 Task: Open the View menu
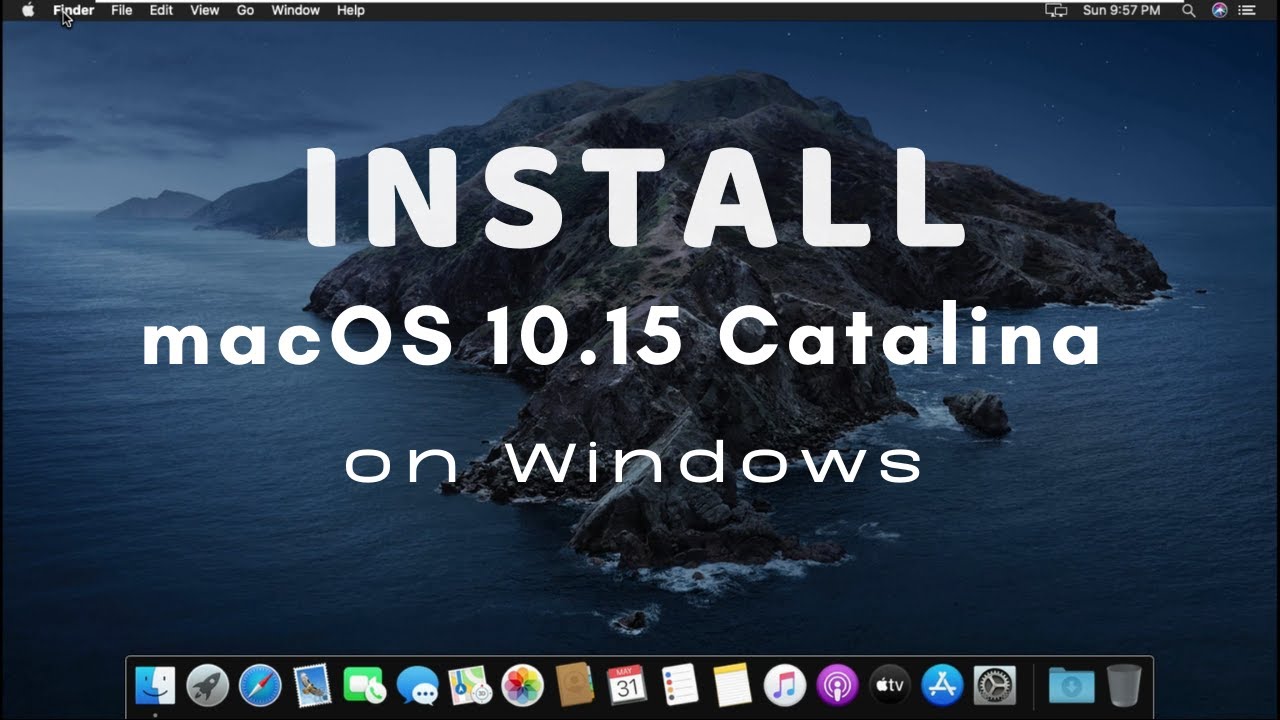(x=204, y=10)
